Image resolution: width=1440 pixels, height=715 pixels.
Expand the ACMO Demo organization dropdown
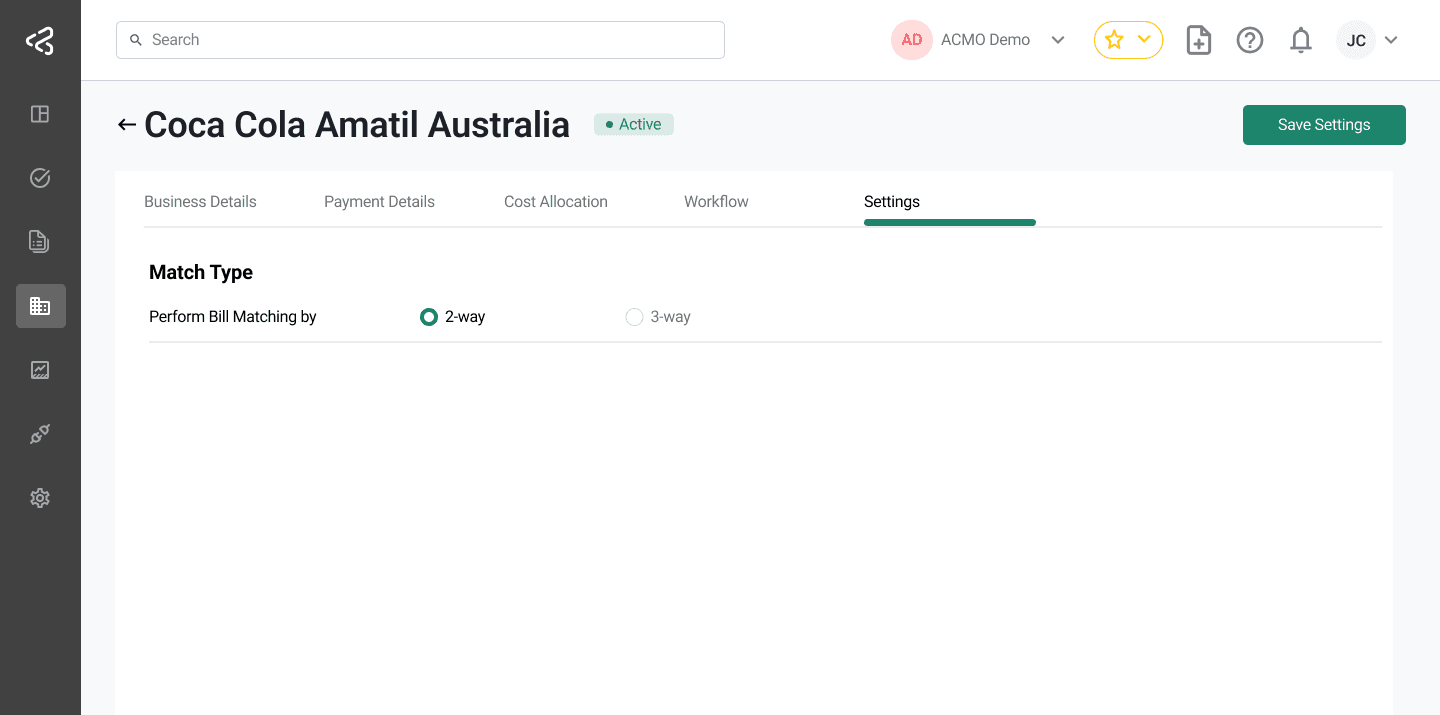click(1058, 40)
